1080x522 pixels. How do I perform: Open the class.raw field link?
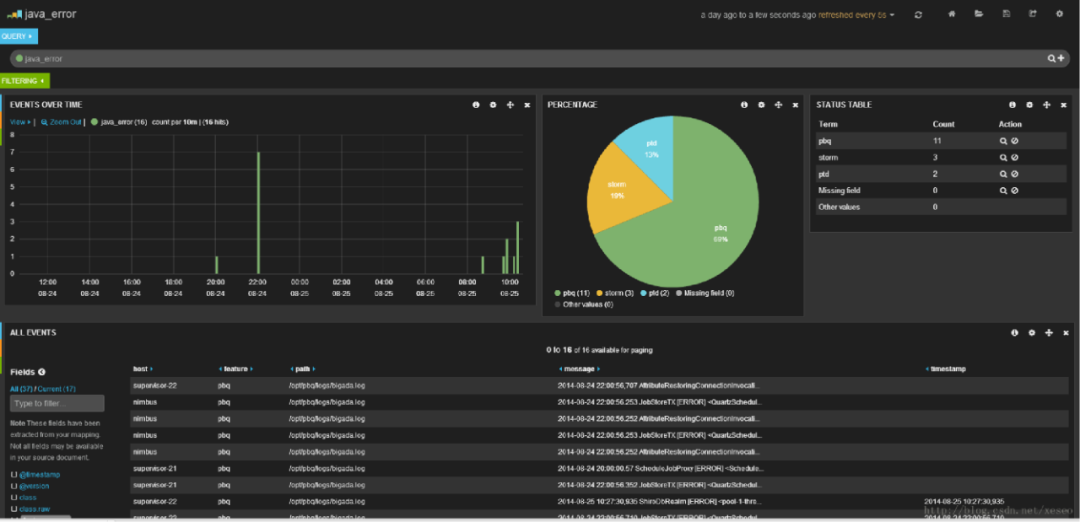34,509
